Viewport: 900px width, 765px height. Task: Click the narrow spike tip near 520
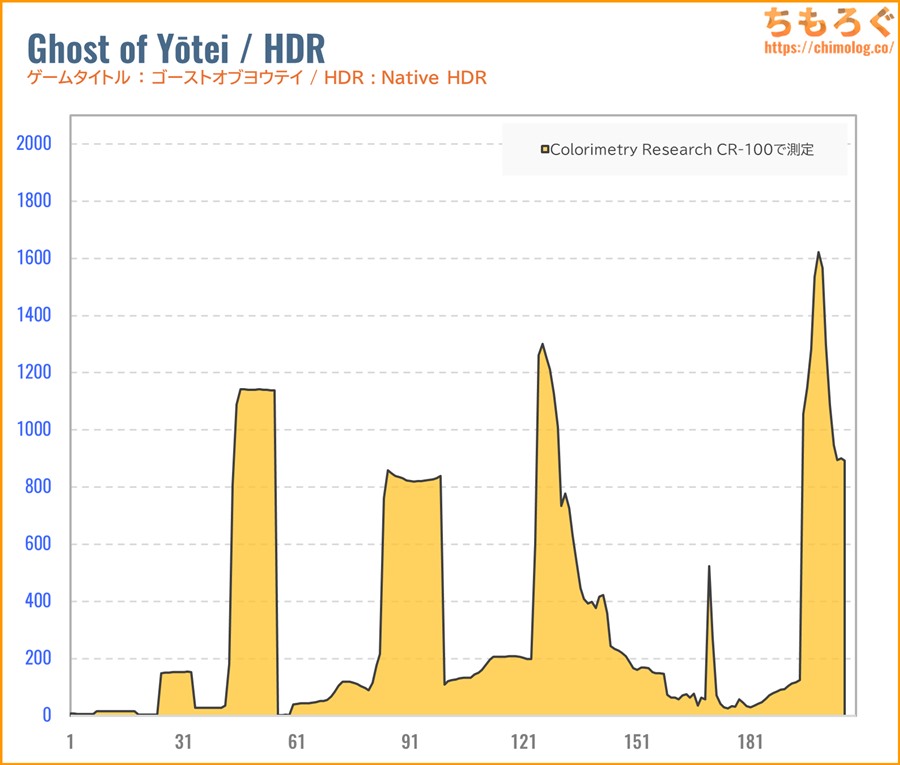(x=709, y=567)
